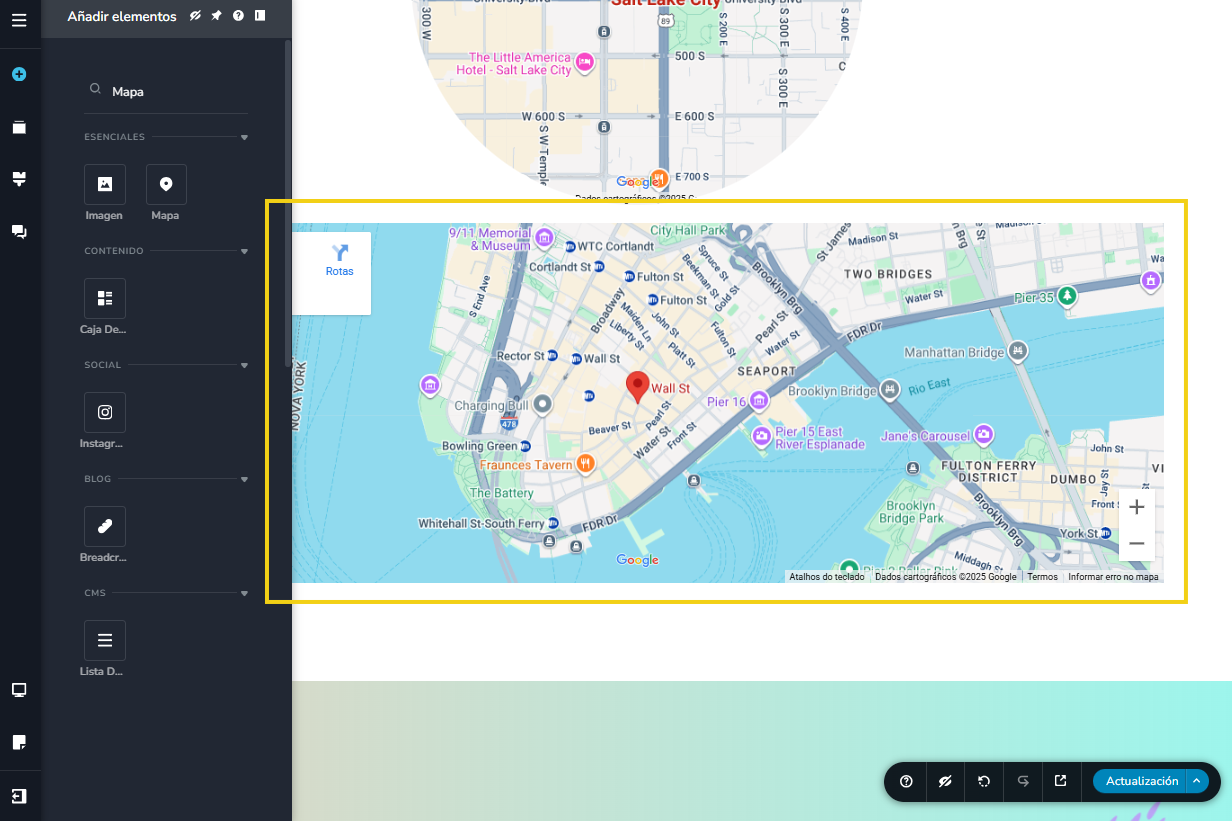Screen dimensions: 1232x821
Task: Add the Instagram social element
Action: click(x=105, y=413)
